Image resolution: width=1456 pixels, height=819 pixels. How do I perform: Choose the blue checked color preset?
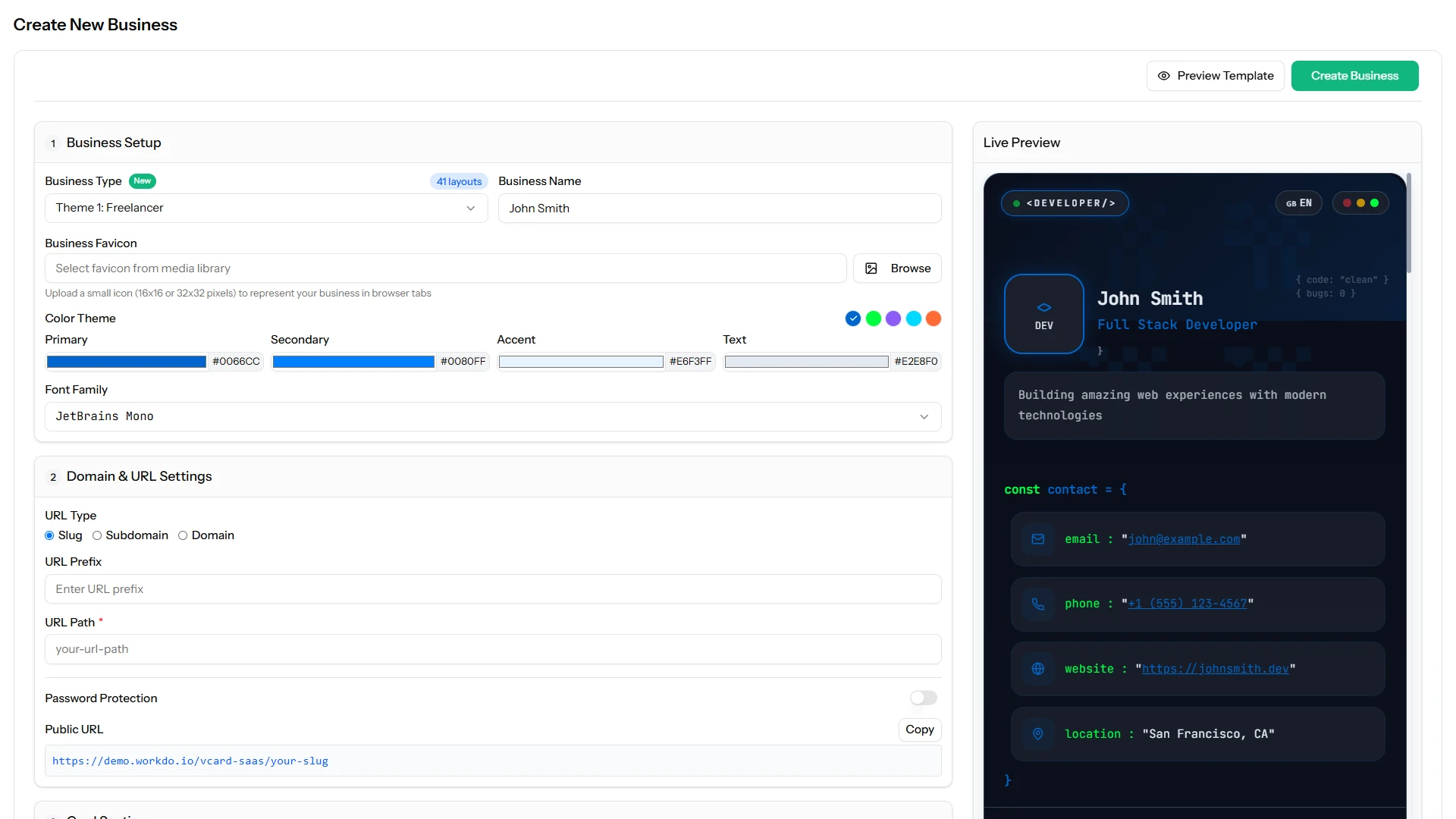853,318
